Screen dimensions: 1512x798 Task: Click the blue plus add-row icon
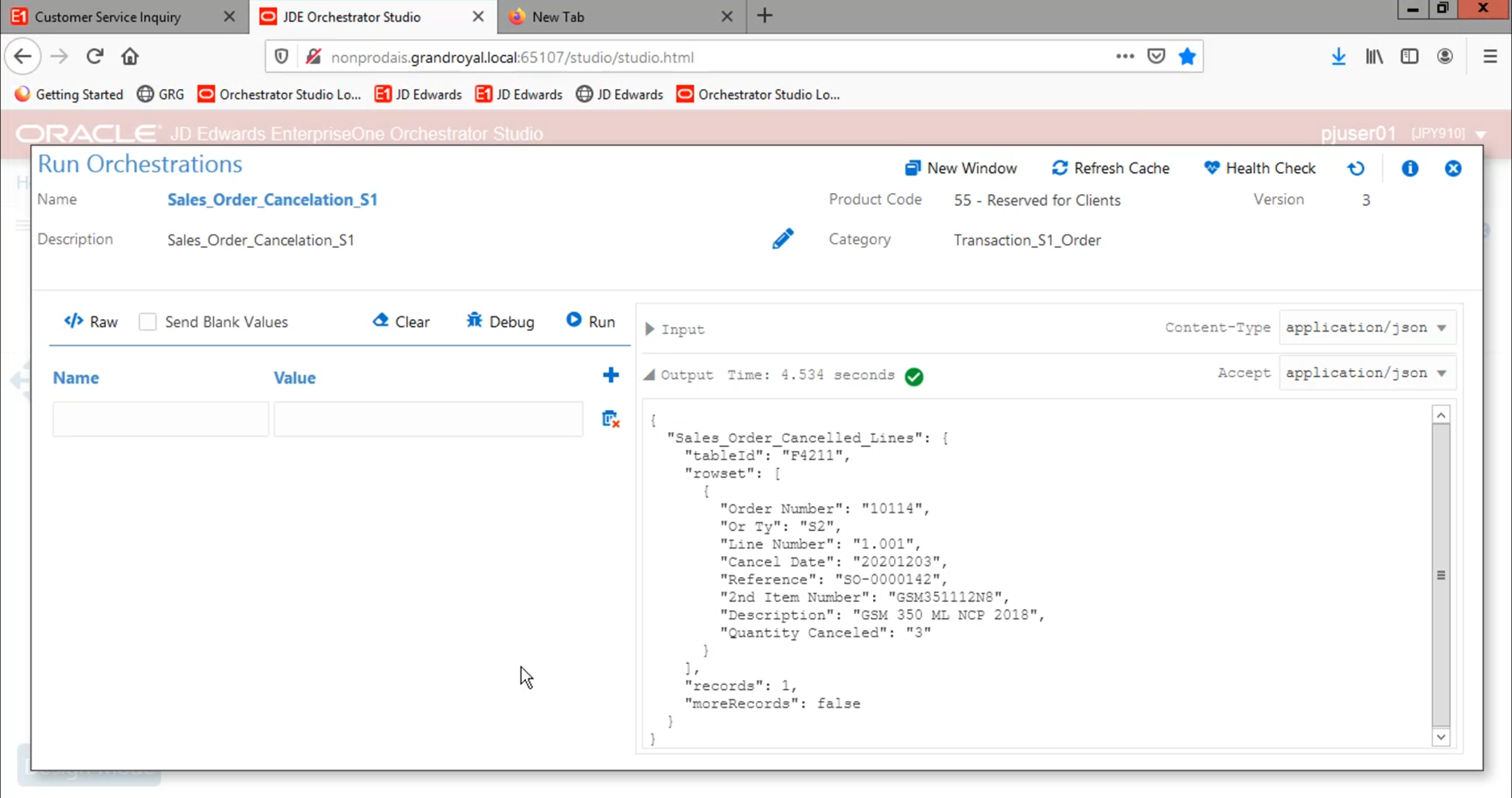610,375
